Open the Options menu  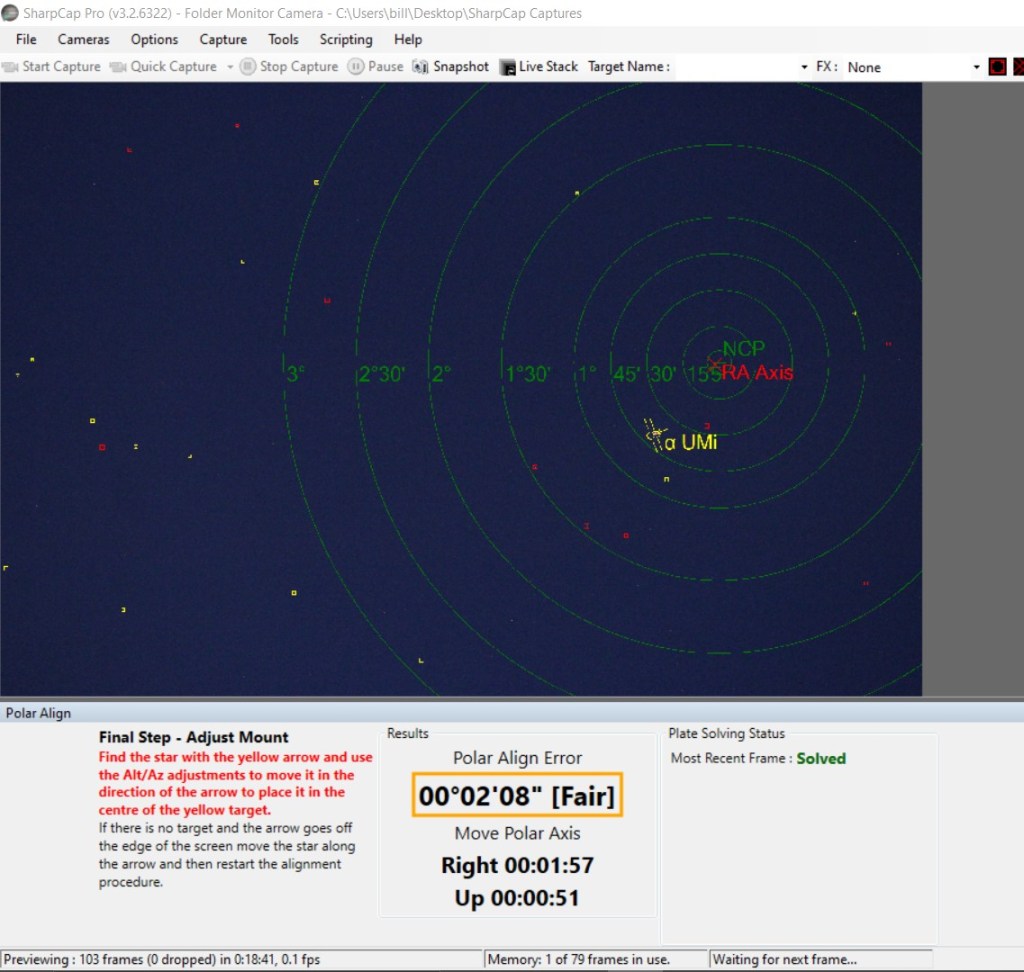click(154, 39)
